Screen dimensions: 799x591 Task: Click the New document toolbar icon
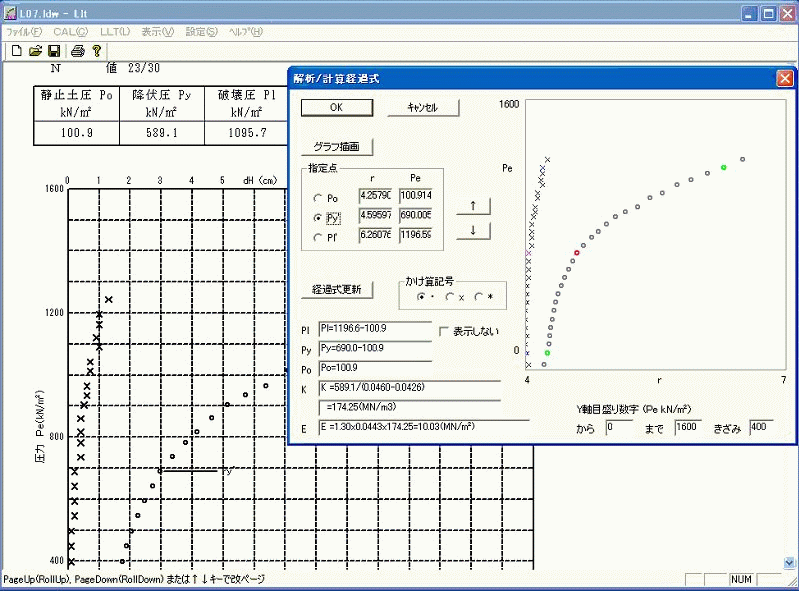coord(16,50)
